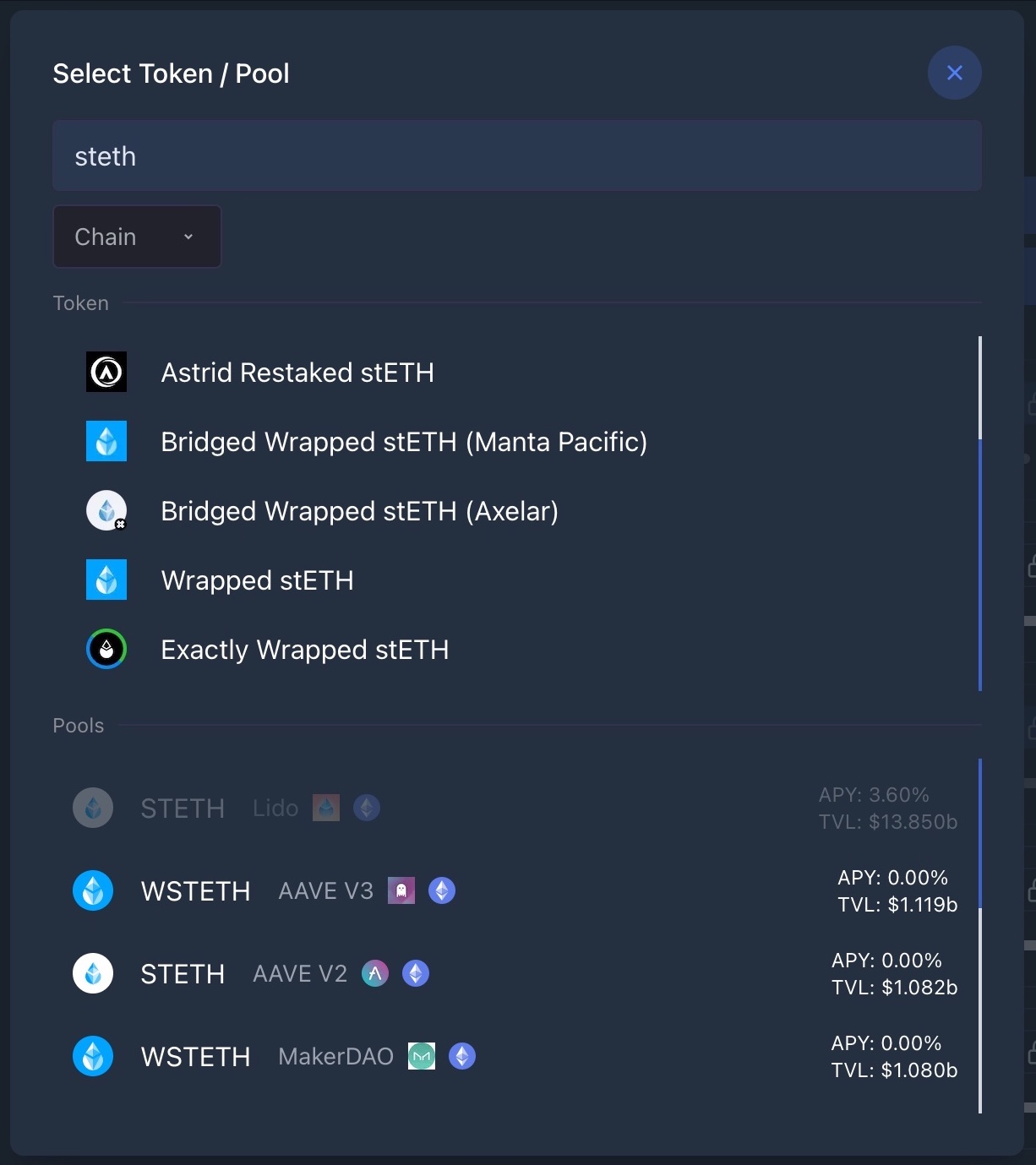Click the AAVE V2 protocol logo icon
The width and height of the screenshot is (1036, 1165).
pos(375,973)
